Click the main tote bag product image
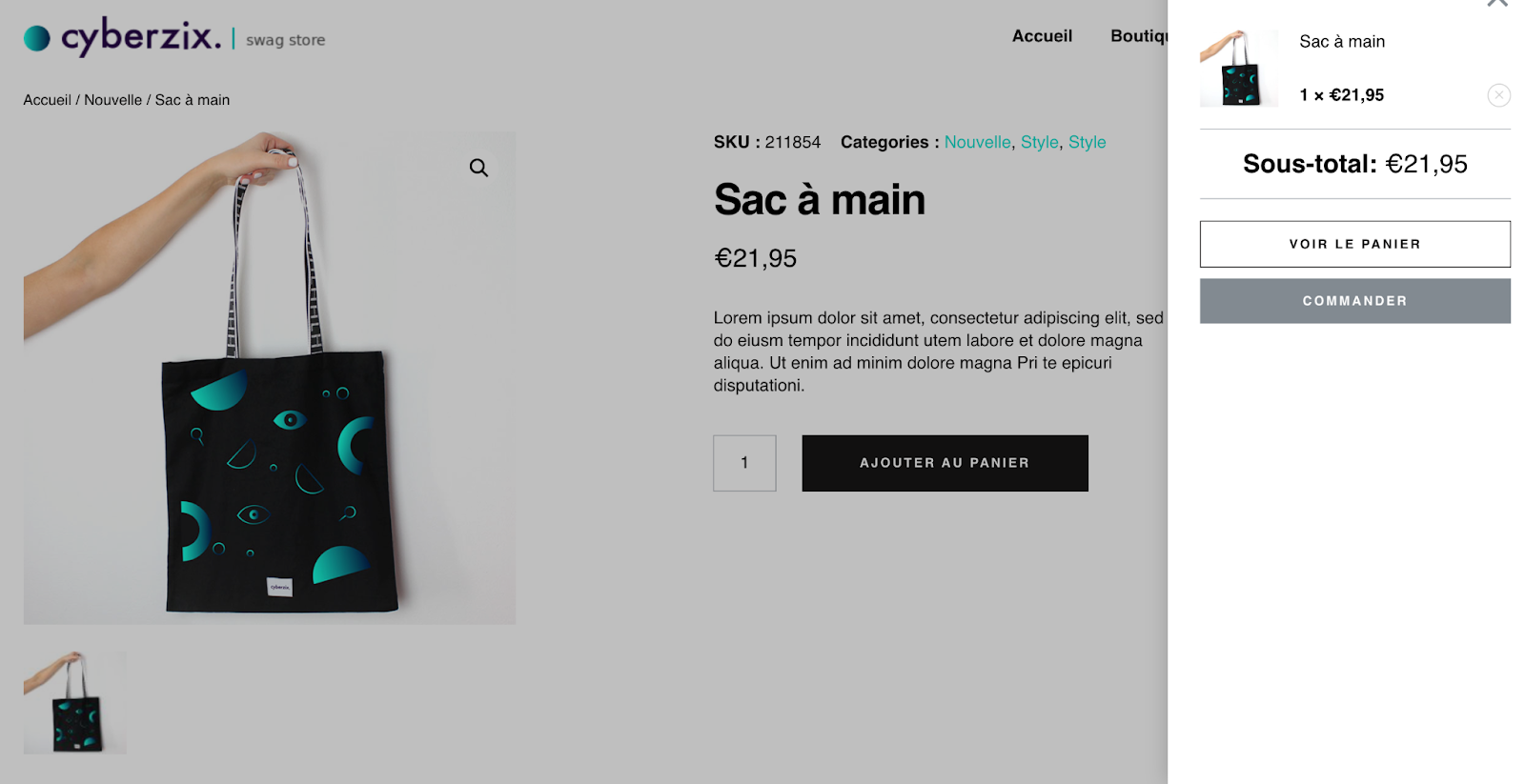This screenshot has height=784, width=1525. click(270, 378)
